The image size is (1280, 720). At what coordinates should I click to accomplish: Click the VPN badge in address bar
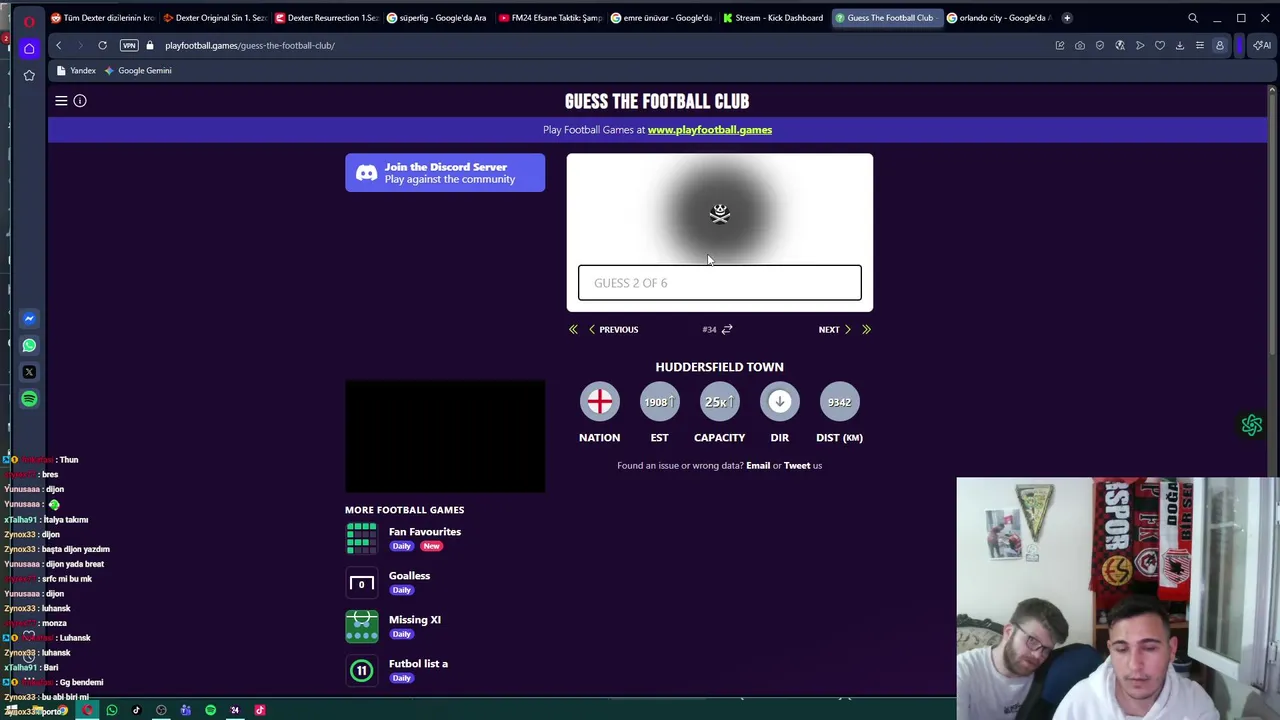point(129,45)
